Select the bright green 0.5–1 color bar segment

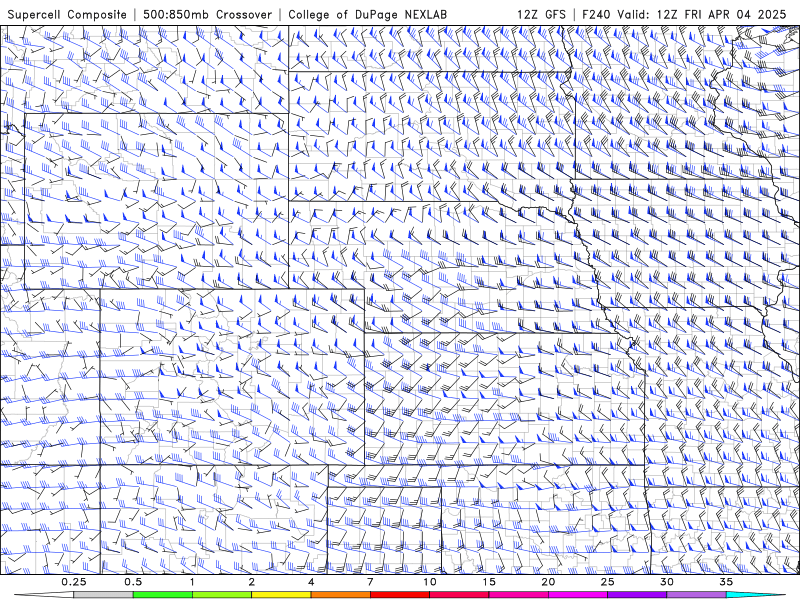[x=162, y=595]
